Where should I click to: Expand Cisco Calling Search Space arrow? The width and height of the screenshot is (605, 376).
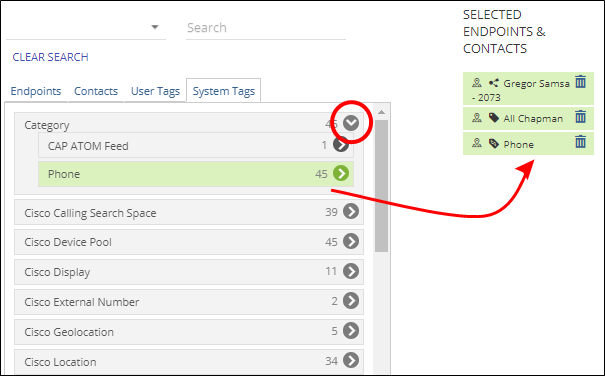point(351,212)
